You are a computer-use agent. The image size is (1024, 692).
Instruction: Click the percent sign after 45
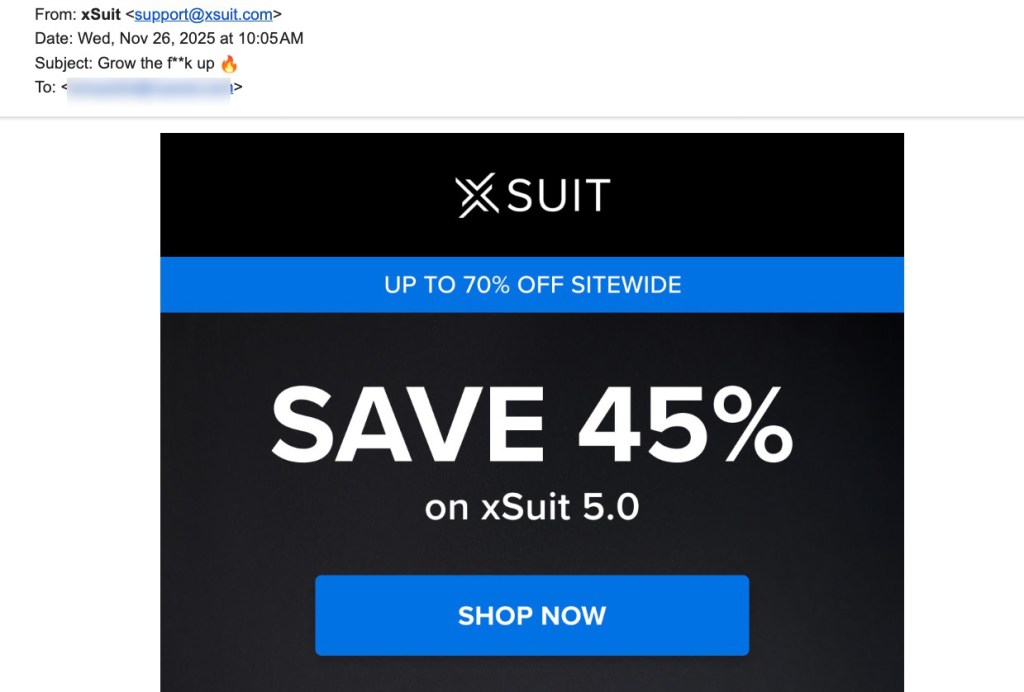(x=752, y=424)
